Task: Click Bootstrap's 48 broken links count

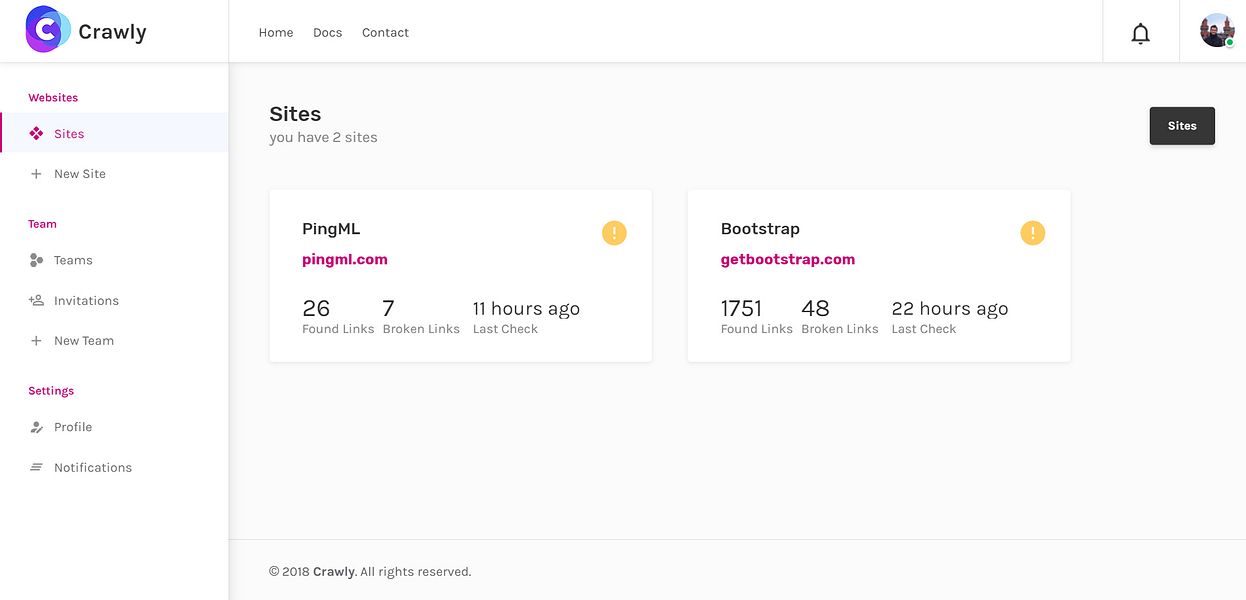Action: [815, 309]
